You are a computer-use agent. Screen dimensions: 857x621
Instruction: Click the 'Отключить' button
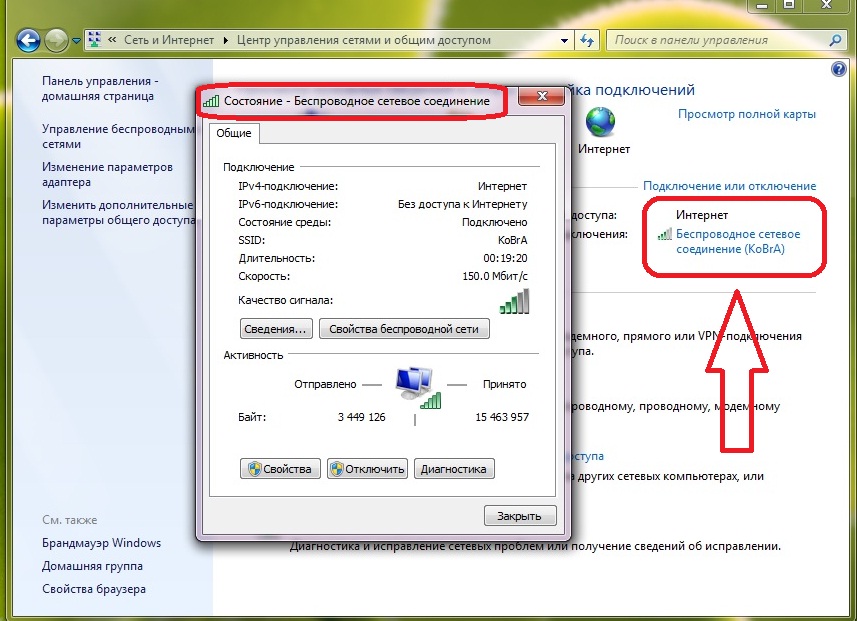pos(367,469)
